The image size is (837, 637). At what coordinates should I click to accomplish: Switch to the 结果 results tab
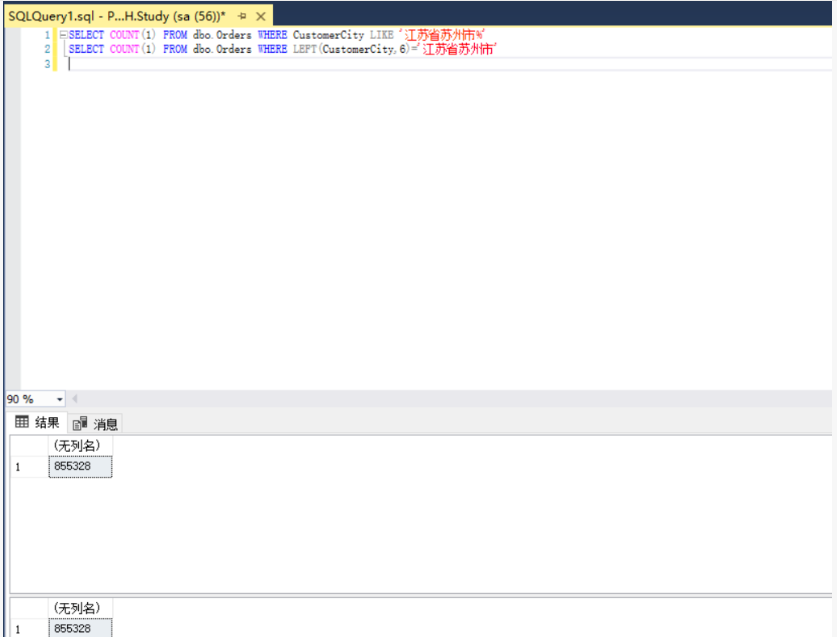(x=37, y=423)
